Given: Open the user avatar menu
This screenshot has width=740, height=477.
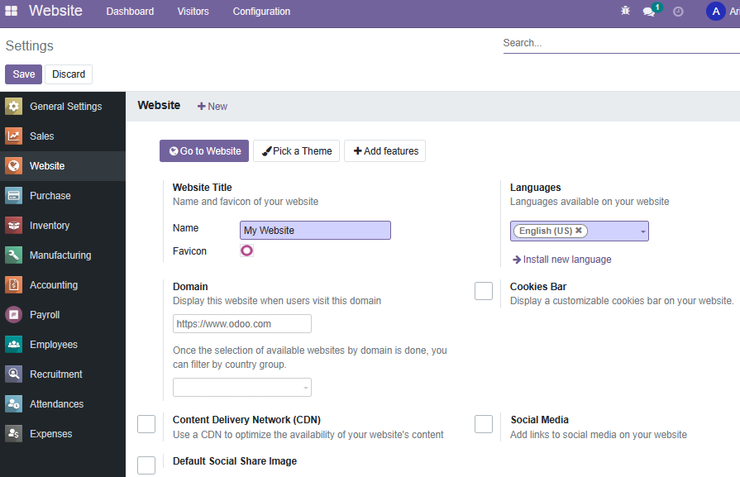Looking at the screenshot, I should (x=716, y=11).
